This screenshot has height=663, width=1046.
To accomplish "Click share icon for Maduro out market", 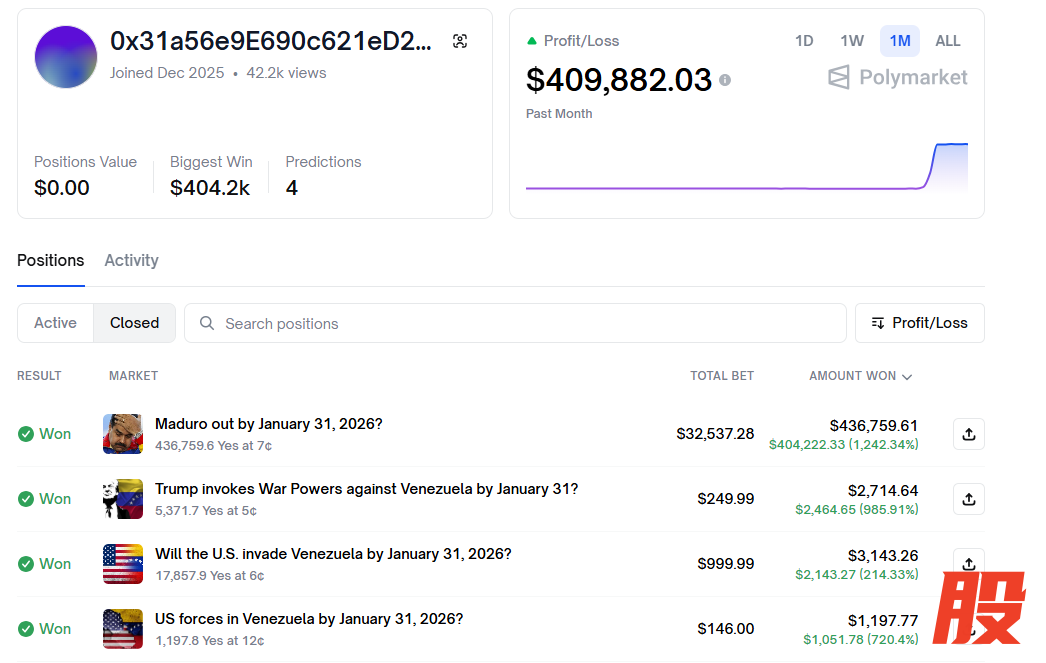I will tap(968, 434).
